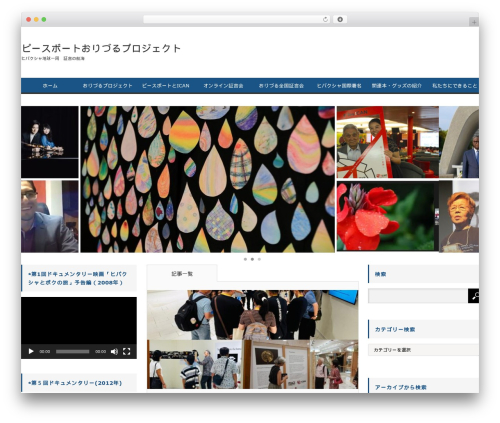Open the ピースボートとICAN menu item
Image resolution: width=500 pixels, height=423 pixels.
click(166, 86)
